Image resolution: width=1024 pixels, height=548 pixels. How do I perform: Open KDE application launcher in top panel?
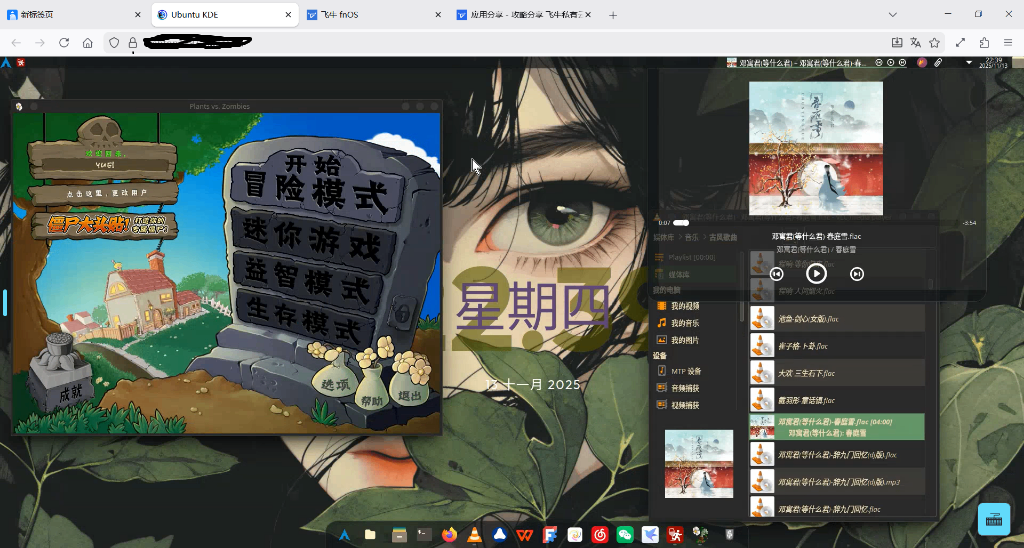6,63
